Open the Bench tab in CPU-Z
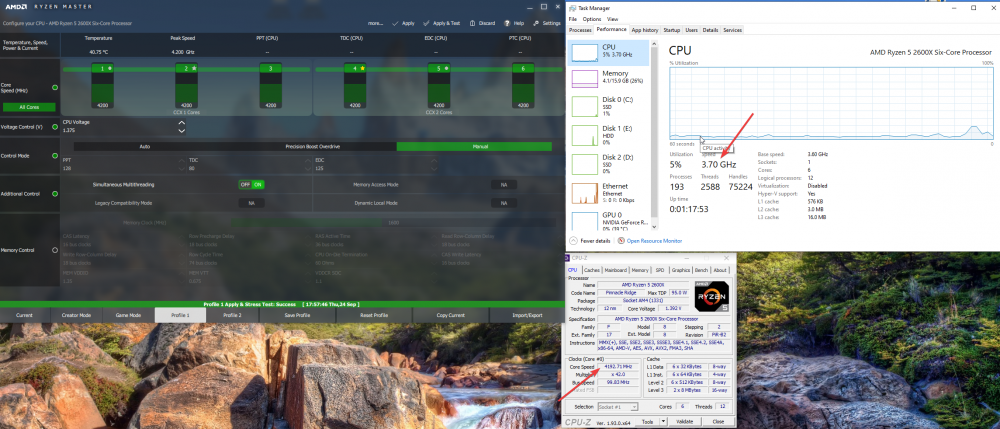 [x=701, y=270]
